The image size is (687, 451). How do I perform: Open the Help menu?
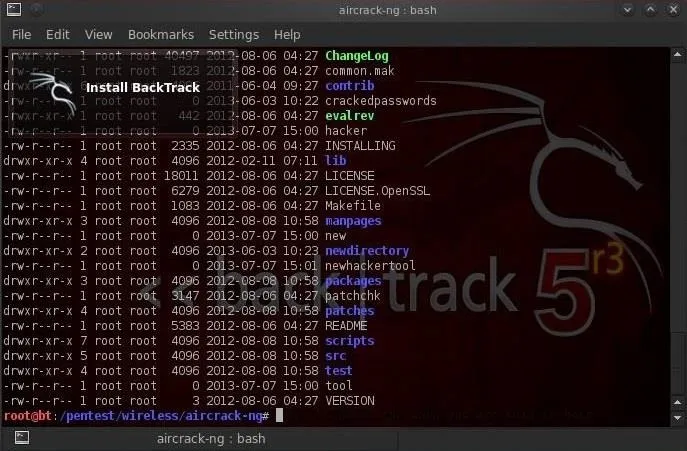coord(287,35)
